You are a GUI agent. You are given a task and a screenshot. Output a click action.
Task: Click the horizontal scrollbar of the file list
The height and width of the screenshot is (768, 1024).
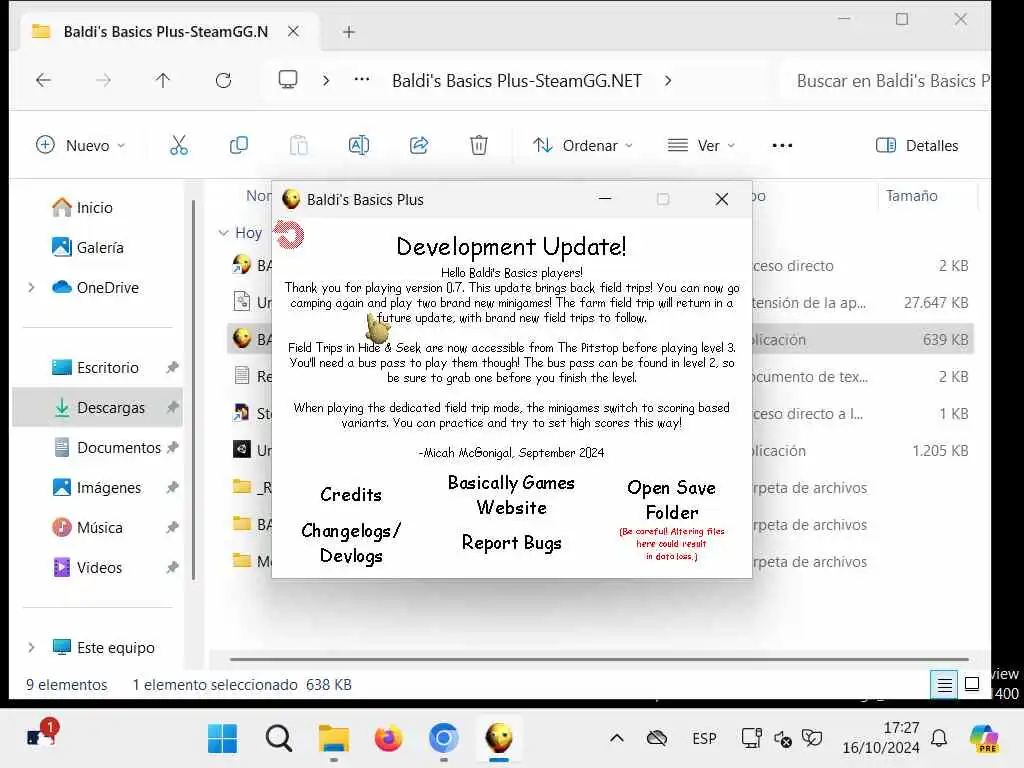pyautogui.click(x=599, y=660)
